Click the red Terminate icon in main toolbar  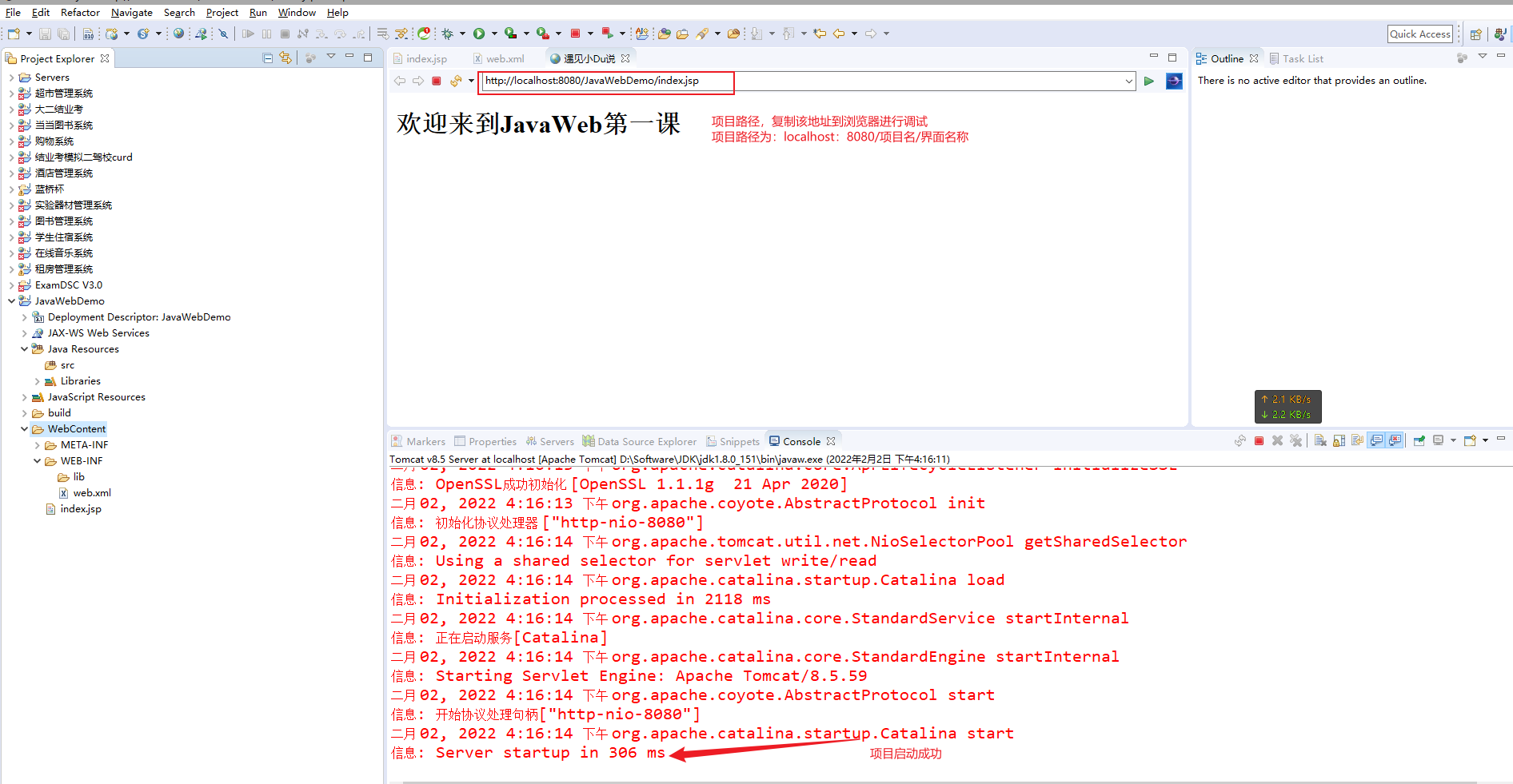[575, 34]
